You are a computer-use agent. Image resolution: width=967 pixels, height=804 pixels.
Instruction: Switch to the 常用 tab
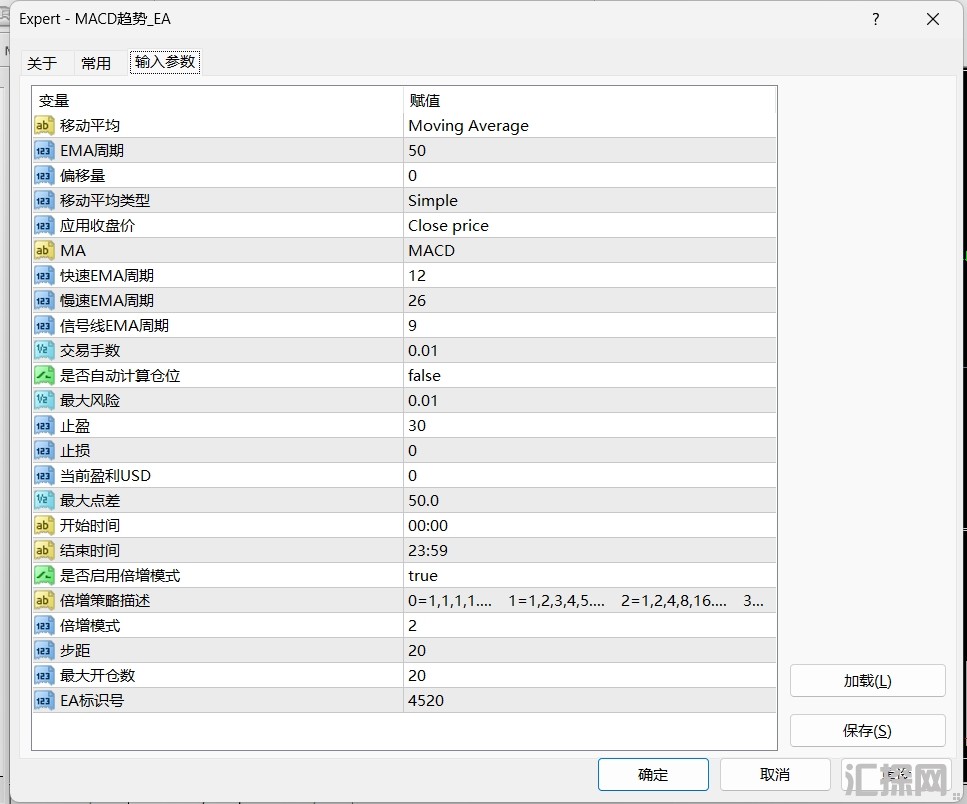(x=96, y=63)
